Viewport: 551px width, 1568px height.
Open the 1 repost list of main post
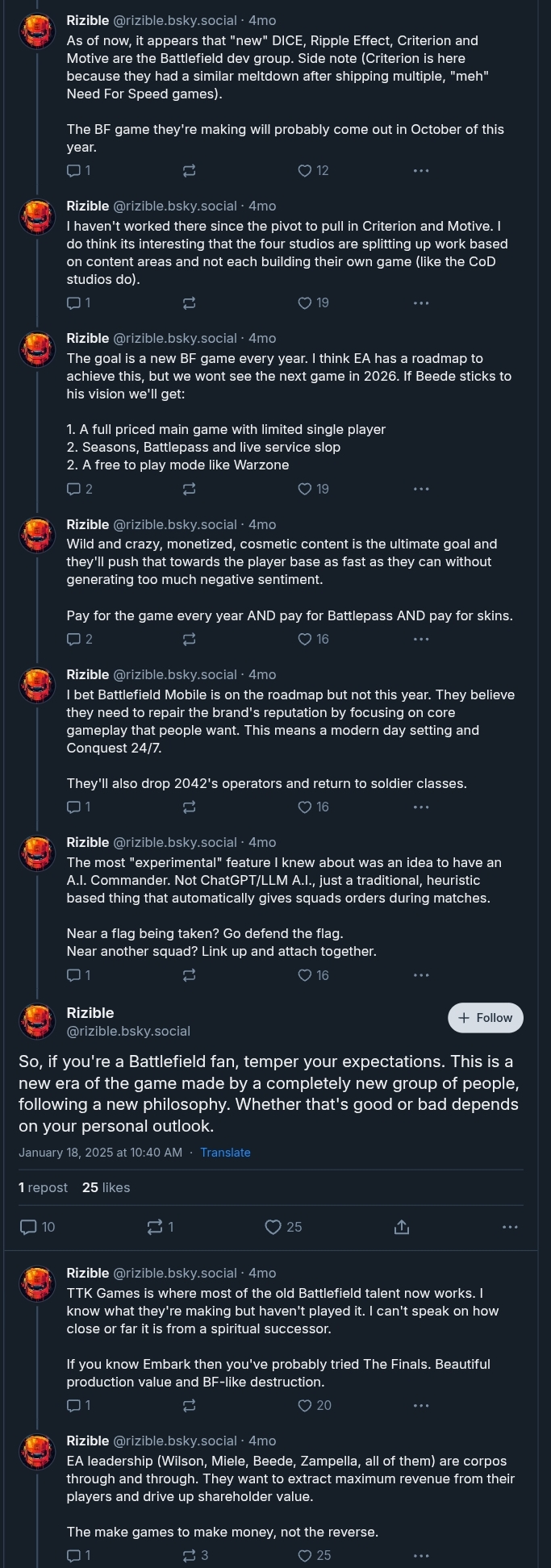coord(44,1187)
